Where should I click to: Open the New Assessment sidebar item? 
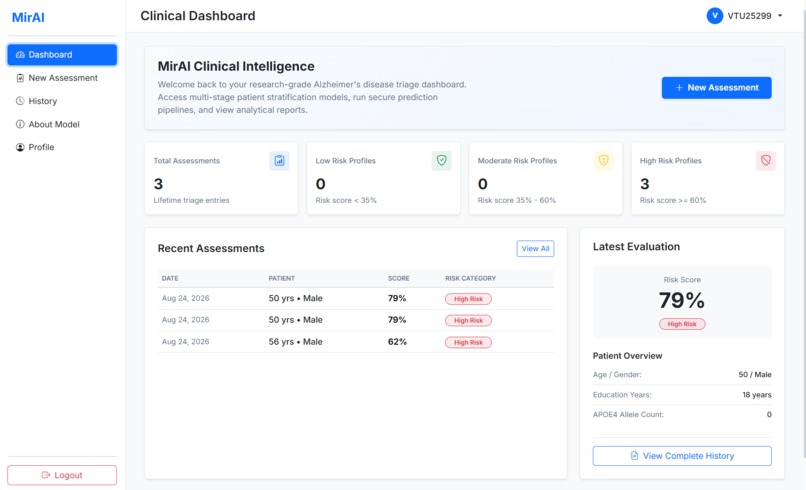pos(62,78)
